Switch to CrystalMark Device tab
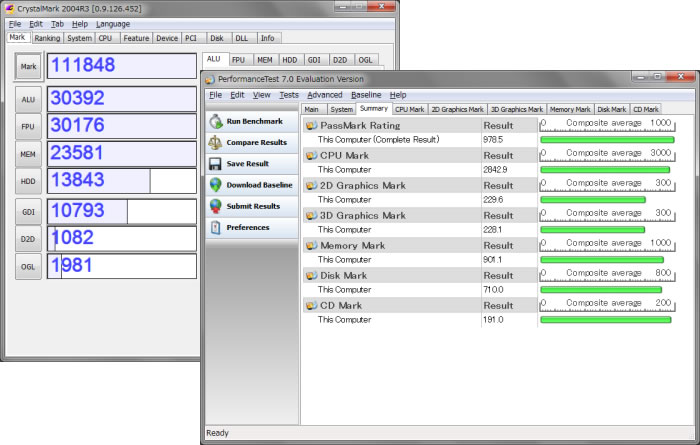The image size is (700, 445). 167,38
